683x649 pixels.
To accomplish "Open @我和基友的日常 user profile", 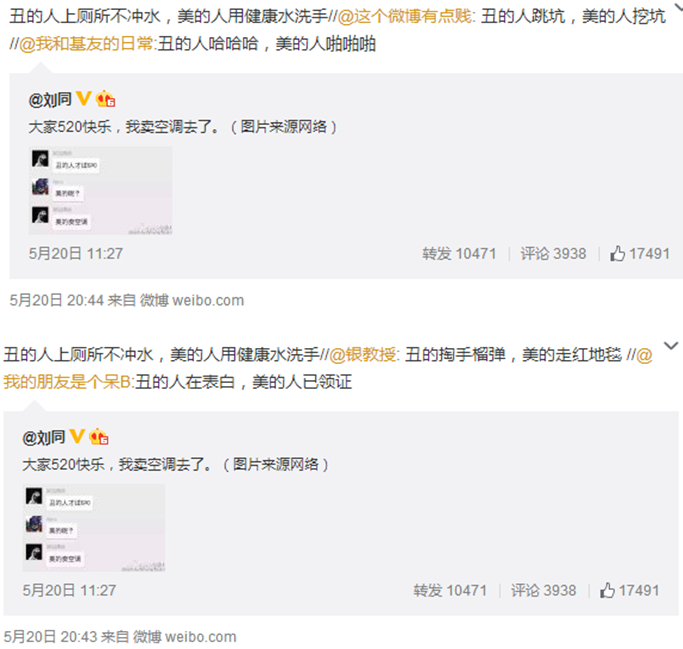I will pyautogui.click(x=86, y=44).
